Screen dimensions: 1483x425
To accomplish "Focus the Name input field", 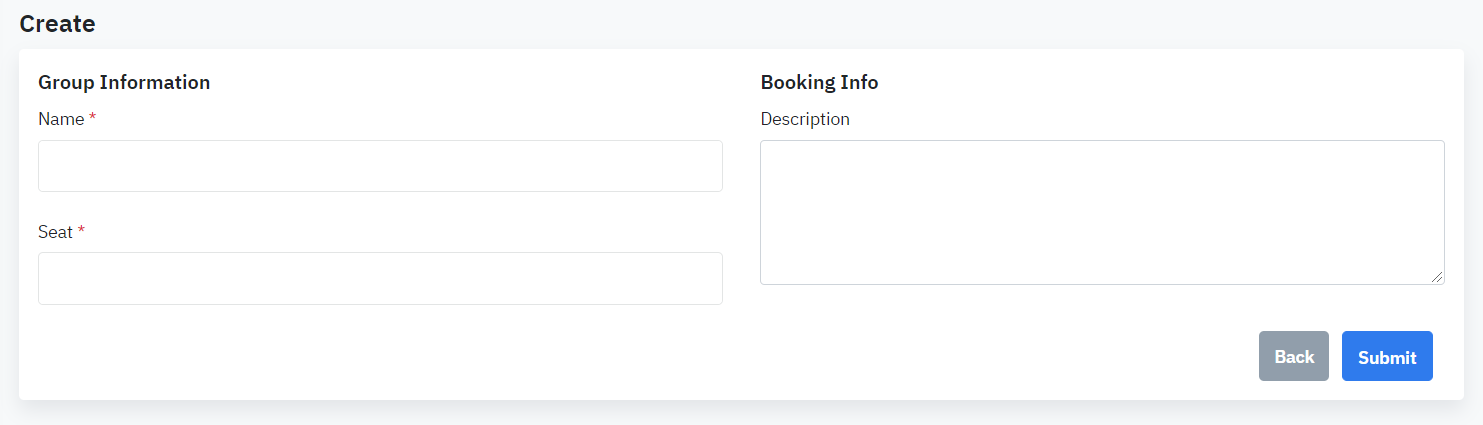I will point(380,166).
